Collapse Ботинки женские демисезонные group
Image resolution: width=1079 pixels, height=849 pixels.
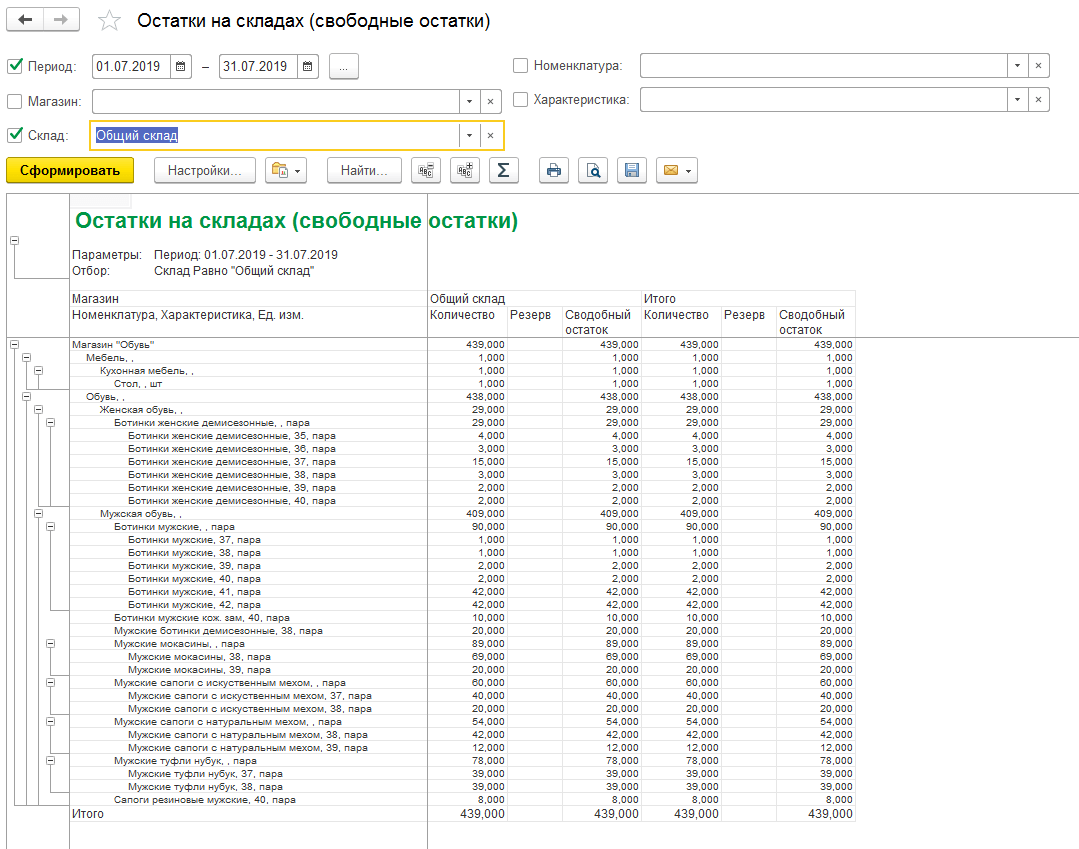(x=50, y=423)
